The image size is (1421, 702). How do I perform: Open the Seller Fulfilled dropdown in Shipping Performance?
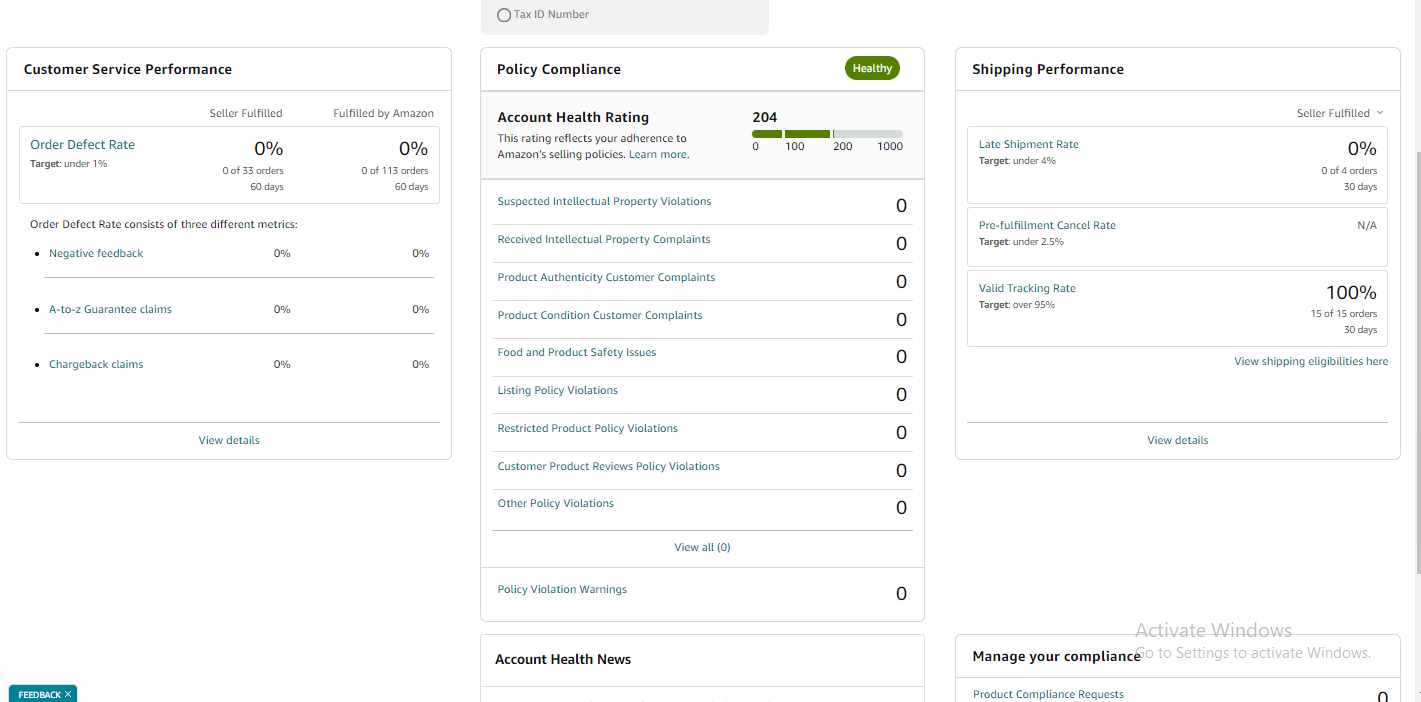click(1340, 113)
